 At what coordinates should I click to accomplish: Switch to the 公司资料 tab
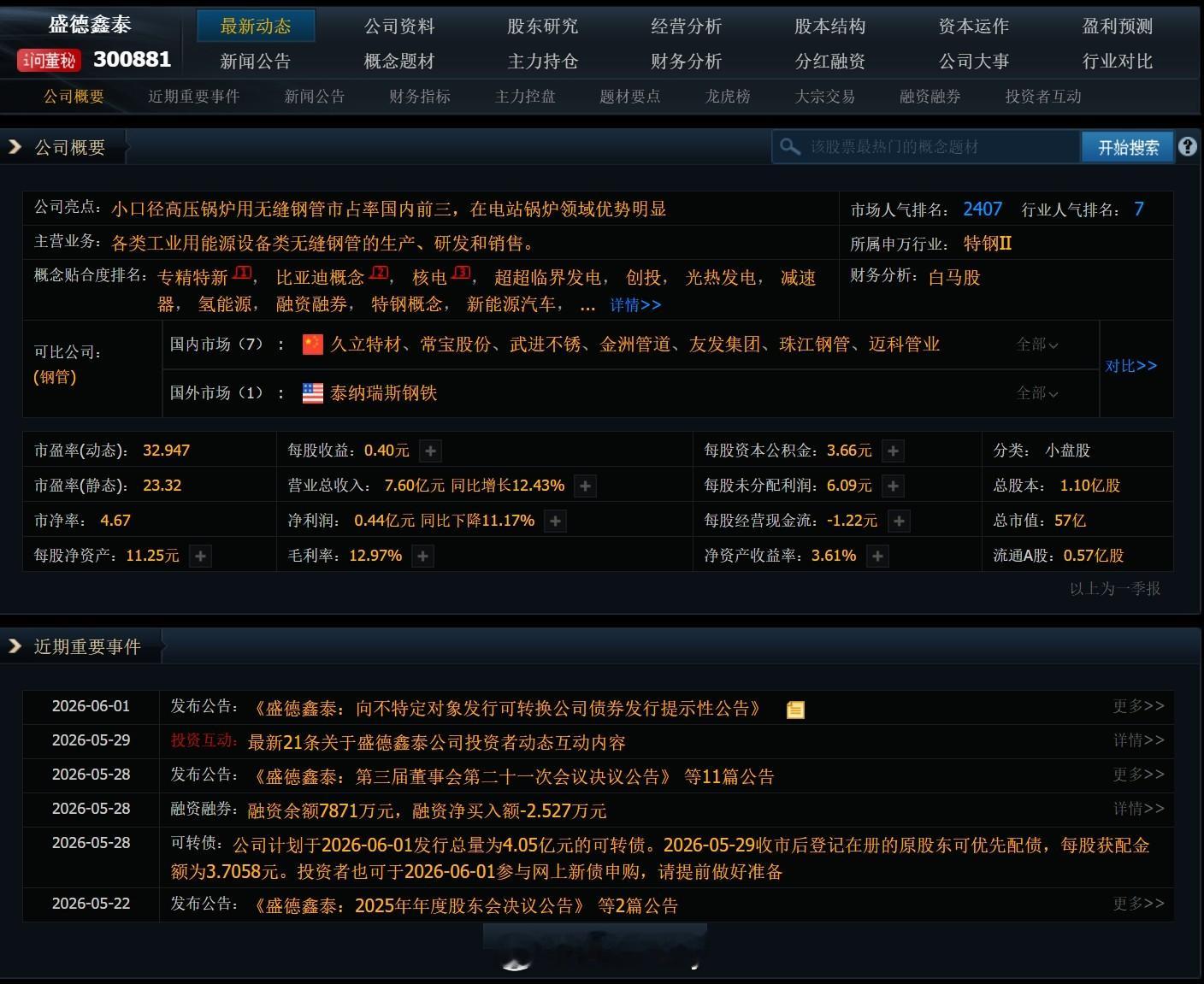pos(399,27)
